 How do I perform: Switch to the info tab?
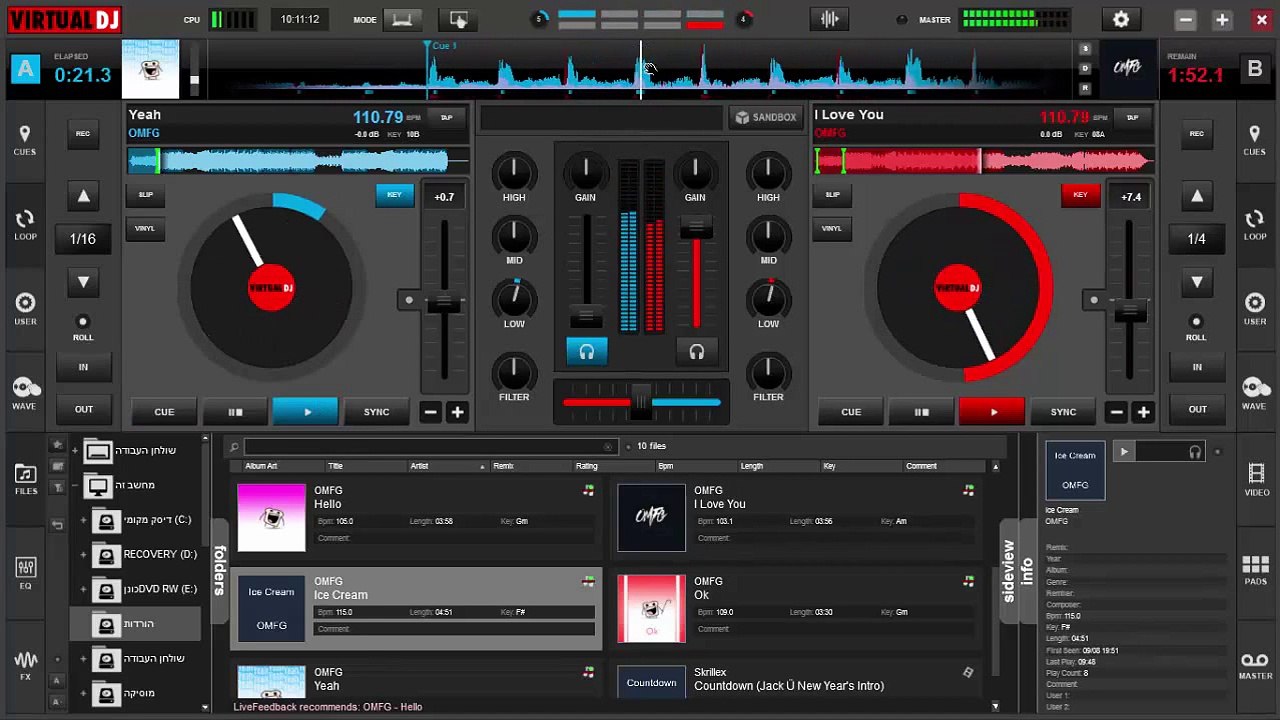click(x=1027, y=571)
